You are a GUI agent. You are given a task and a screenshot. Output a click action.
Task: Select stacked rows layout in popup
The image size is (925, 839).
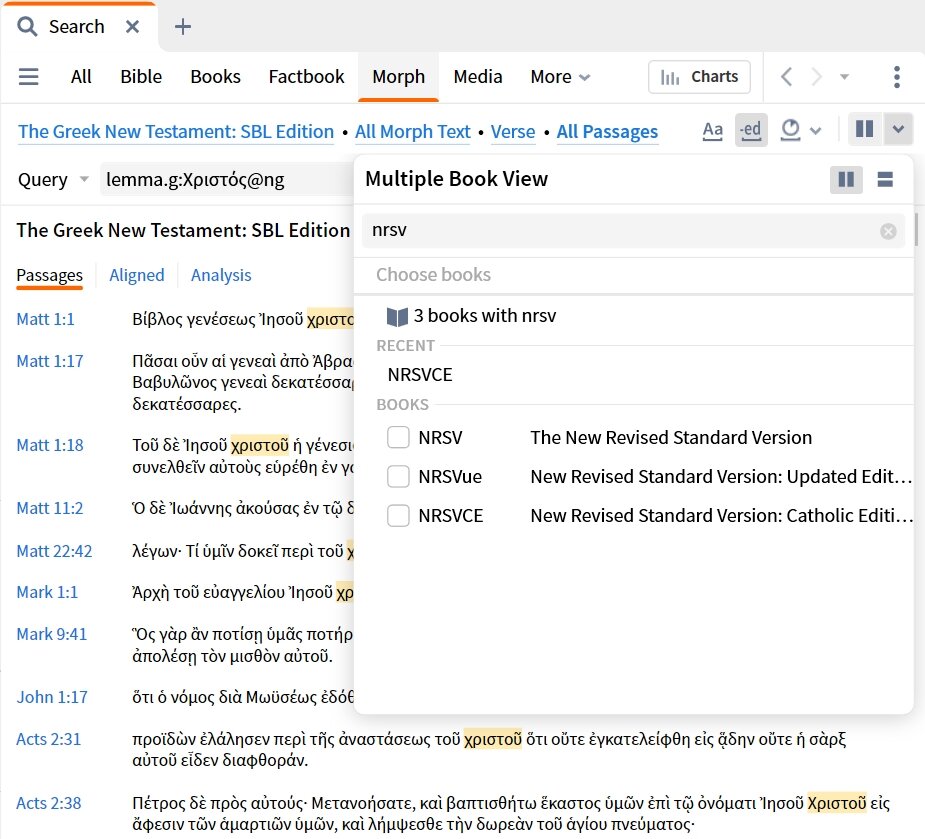coord(885,179)
